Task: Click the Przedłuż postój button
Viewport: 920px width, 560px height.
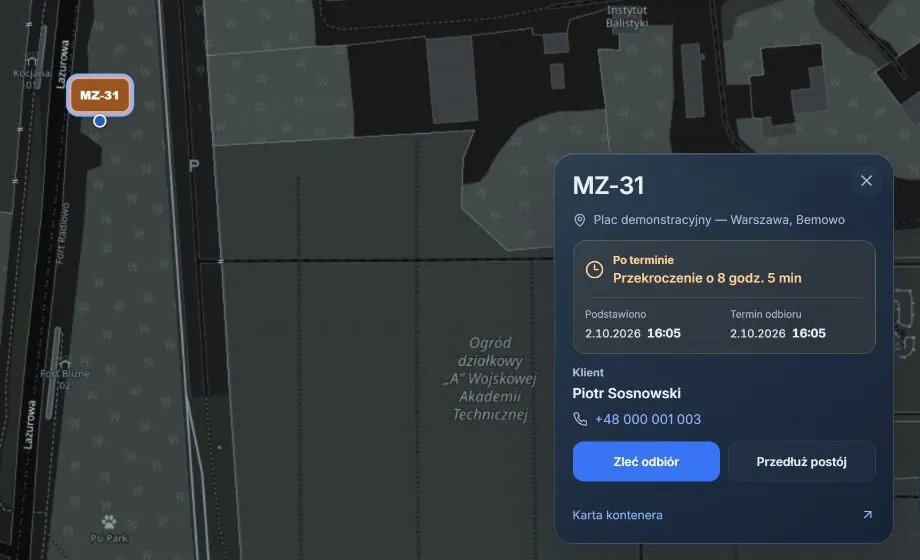Action: (801, 461)
